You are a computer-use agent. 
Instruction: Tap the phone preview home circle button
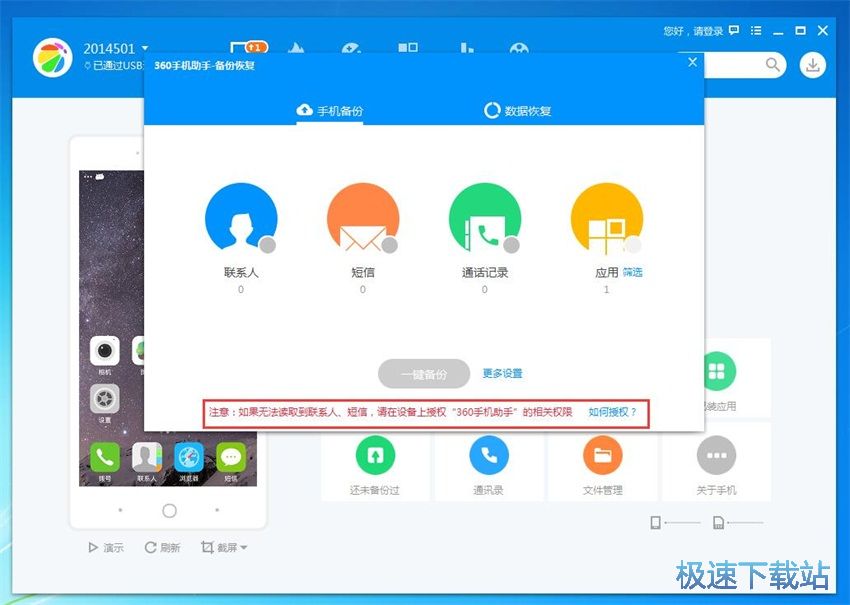(170, 511)
